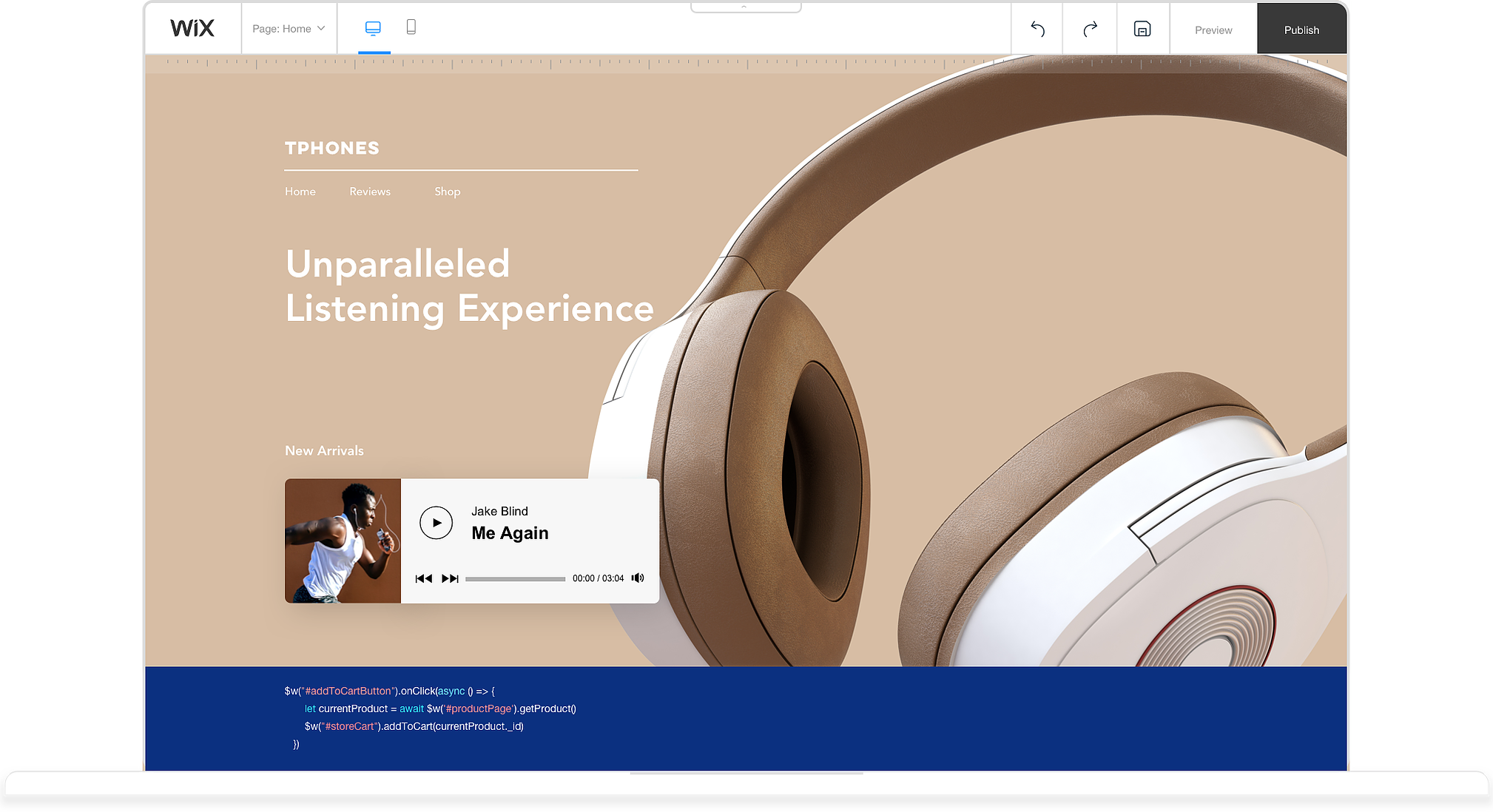Image resolution: width=1493 pixels, height=812 pixels.
Task: Click the undo arrow icon
Action: click(1037, 28)
